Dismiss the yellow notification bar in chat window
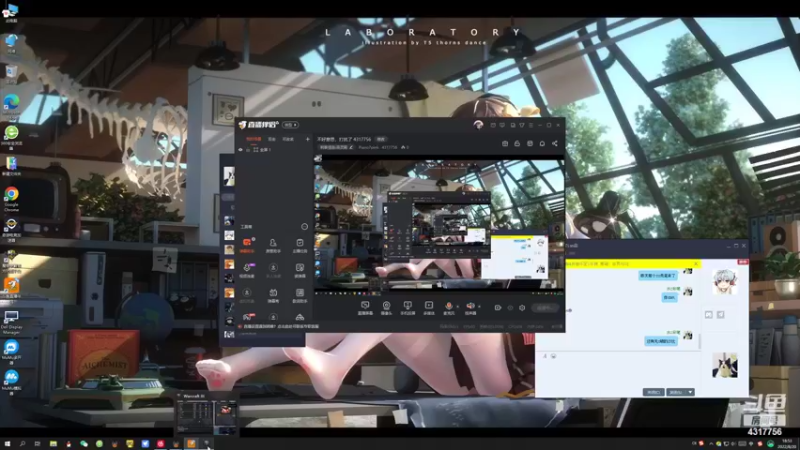The width and height of the screenshot is (800, 450). 695,264
